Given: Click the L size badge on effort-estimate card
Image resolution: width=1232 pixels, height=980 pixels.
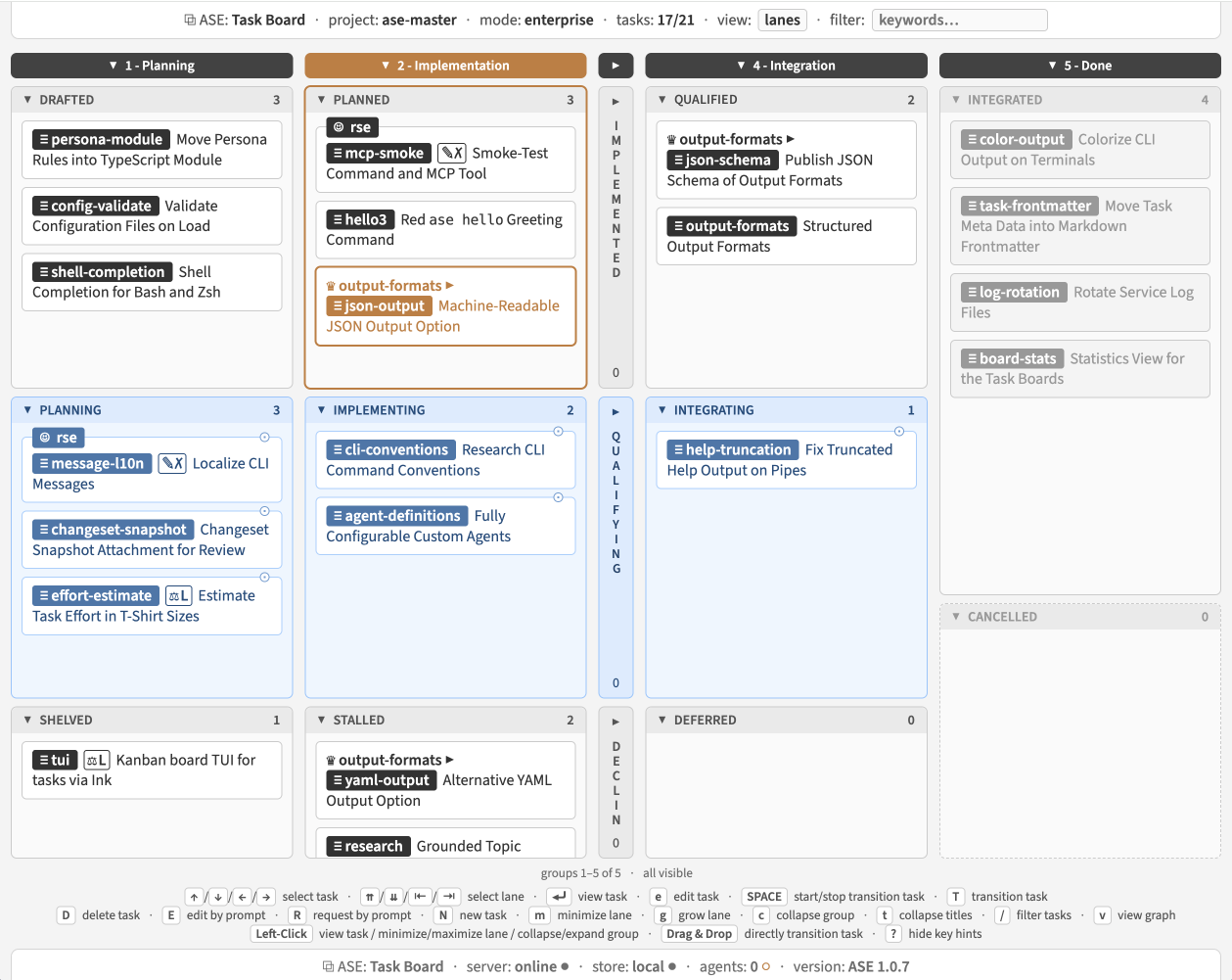Looking at the screenshot, I should [x=178, y=595].
